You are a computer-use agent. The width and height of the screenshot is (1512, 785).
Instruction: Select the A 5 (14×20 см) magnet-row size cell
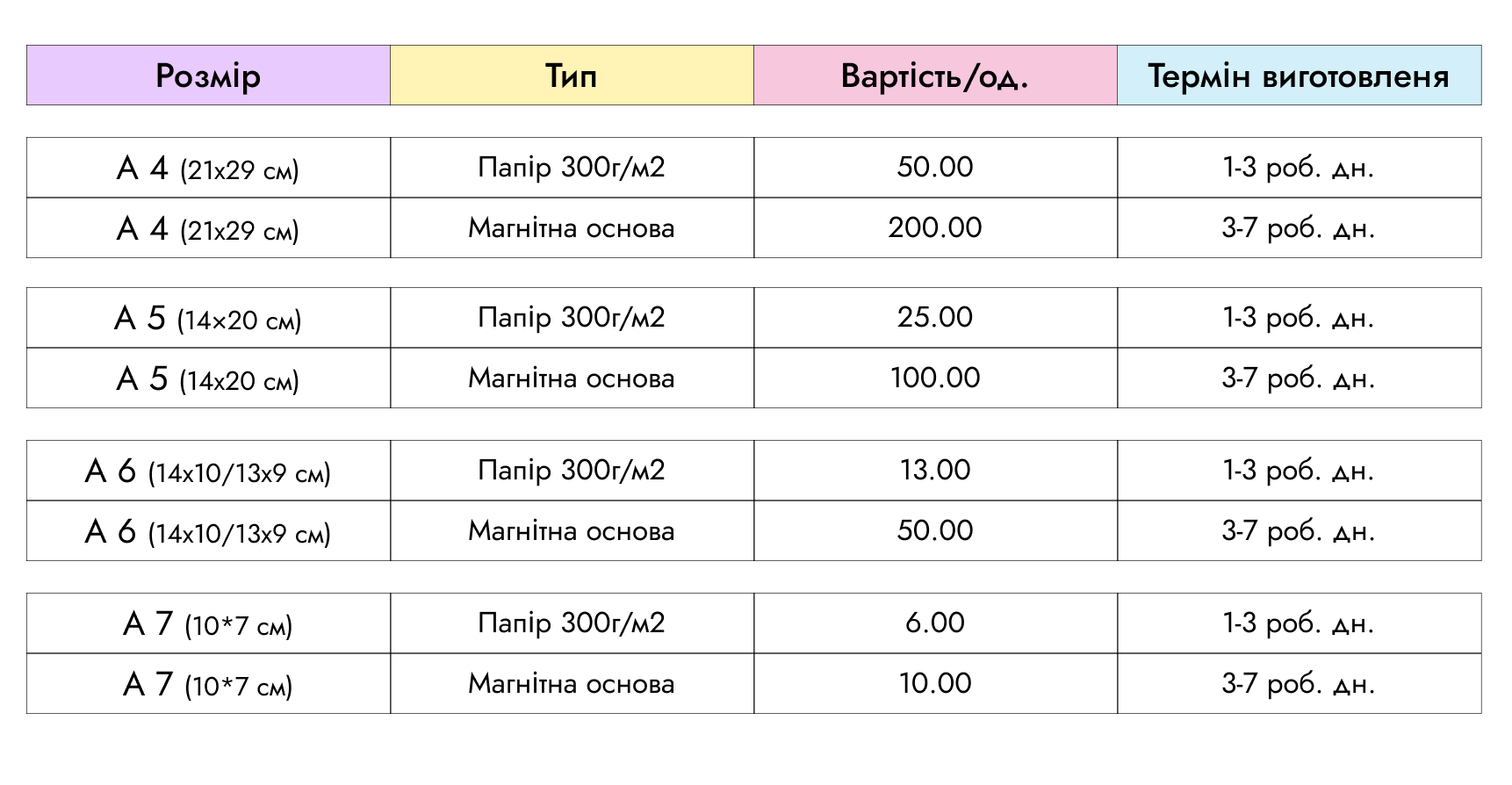(208, 378)
